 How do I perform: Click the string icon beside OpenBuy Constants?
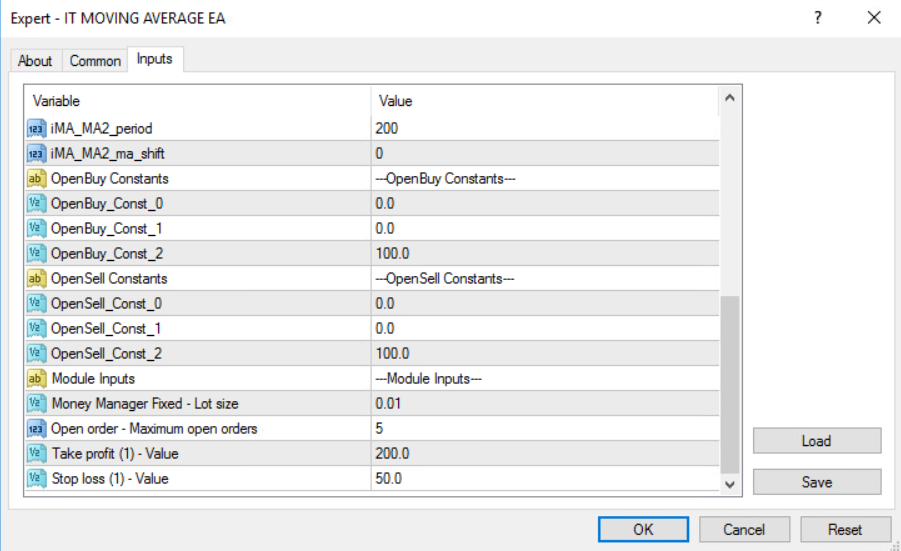point(36,178)
